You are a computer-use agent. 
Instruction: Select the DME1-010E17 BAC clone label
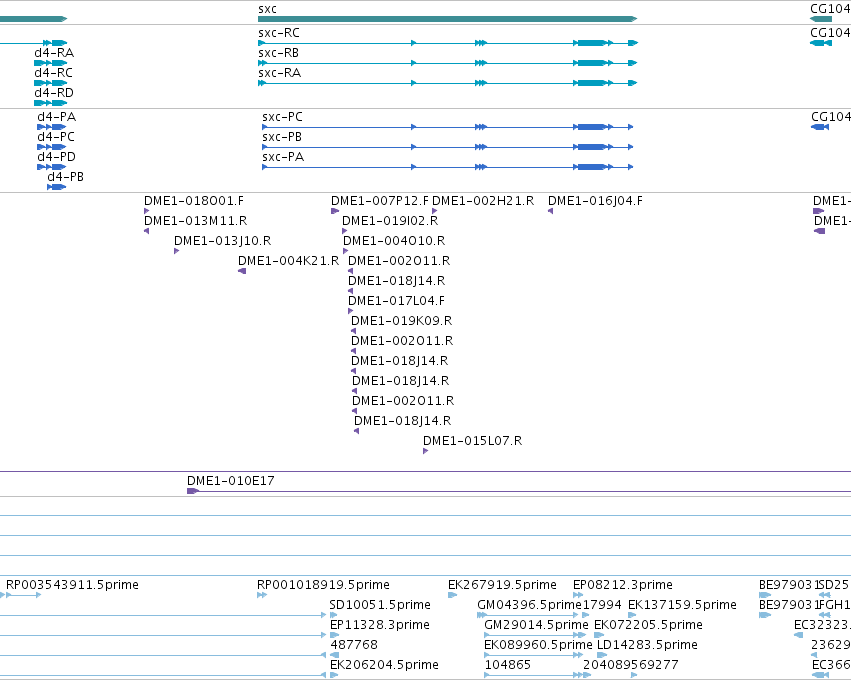pos(231,481)
